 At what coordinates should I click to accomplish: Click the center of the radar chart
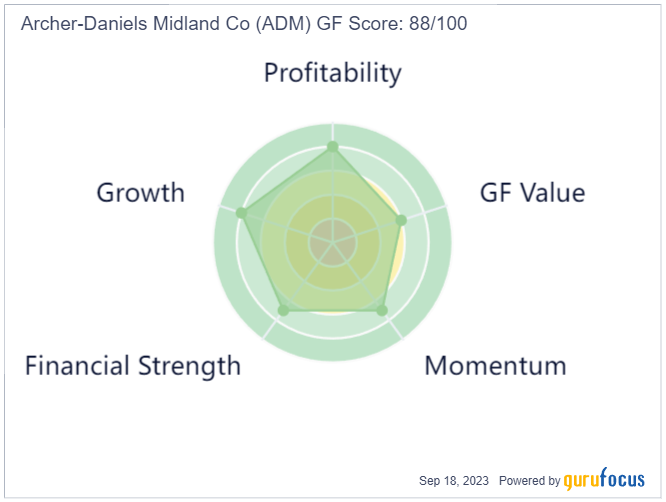click(x=333, y=243)
